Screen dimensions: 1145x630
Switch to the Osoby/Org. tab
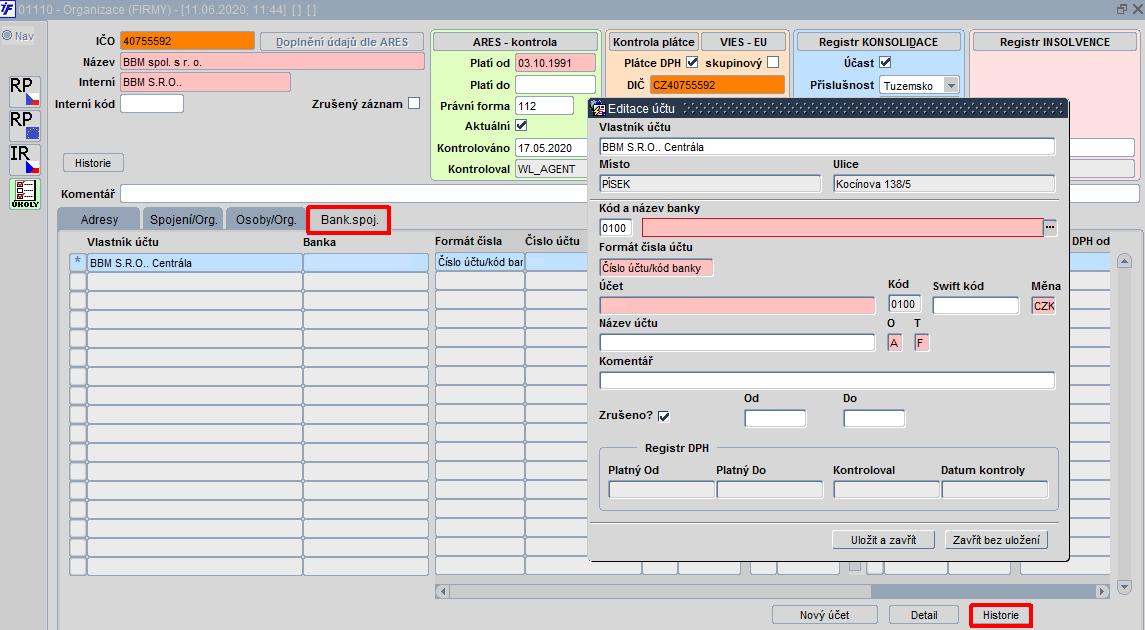(x=267, y=219)
